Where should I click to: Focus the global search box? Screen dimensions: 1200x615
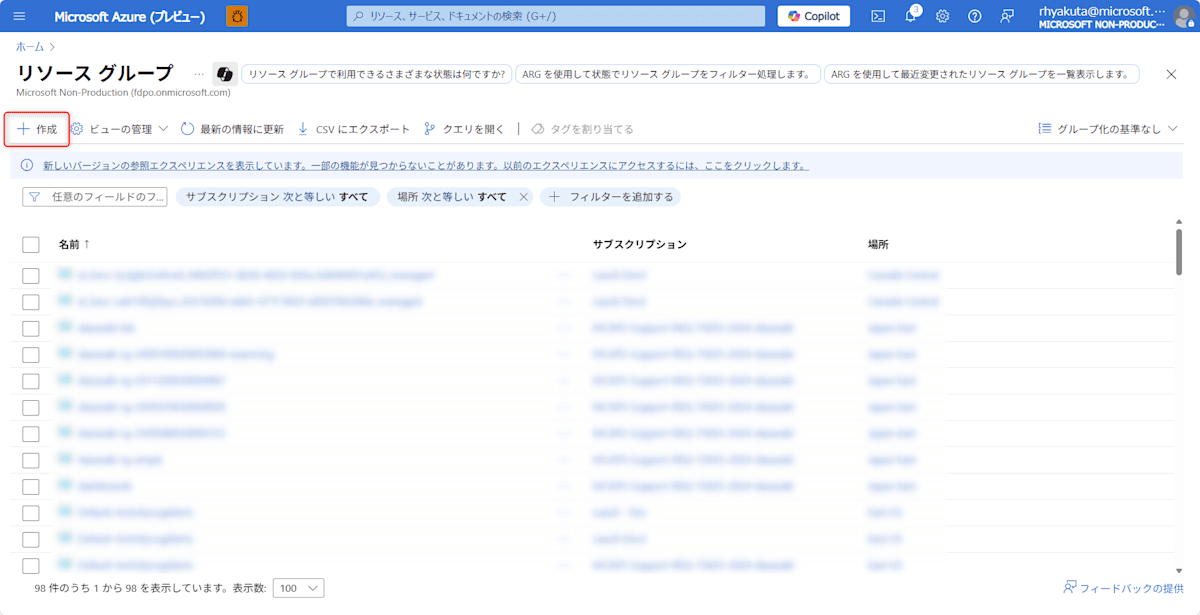pos(555,16)
